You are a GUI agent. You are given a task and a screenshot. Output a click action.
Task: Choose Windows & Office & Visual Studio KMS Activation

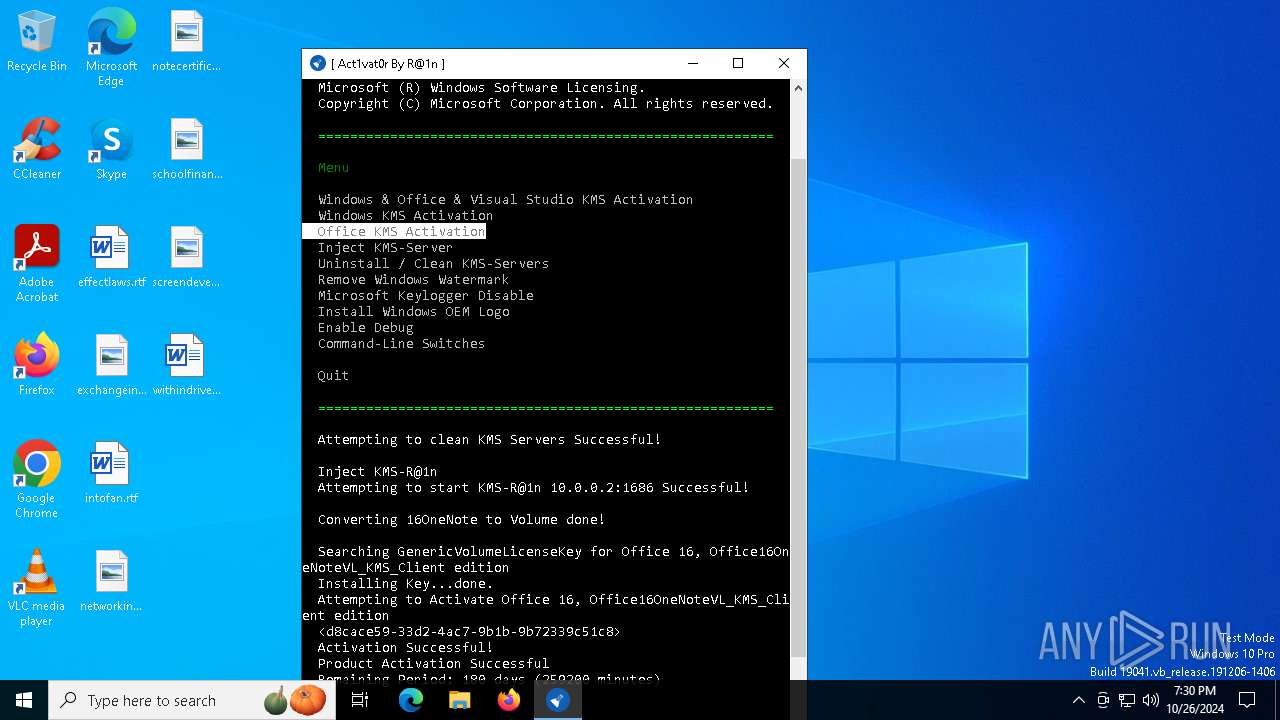tap(505, 199)
